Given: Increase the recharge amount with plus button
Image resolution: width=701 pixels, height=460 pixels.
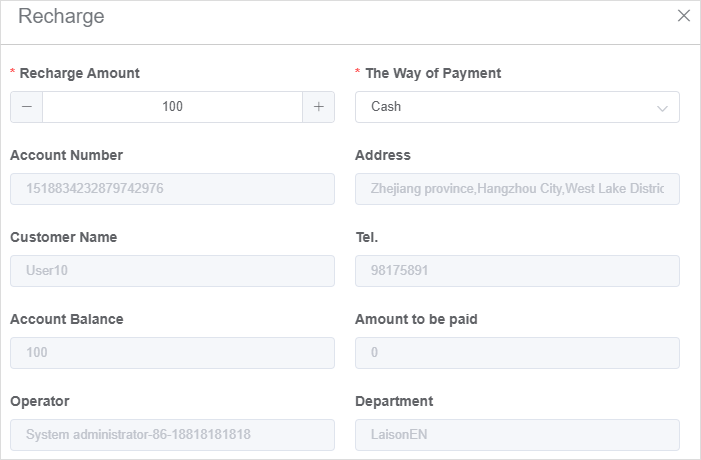Looking at the screenshot, I should tap(318, 107).
